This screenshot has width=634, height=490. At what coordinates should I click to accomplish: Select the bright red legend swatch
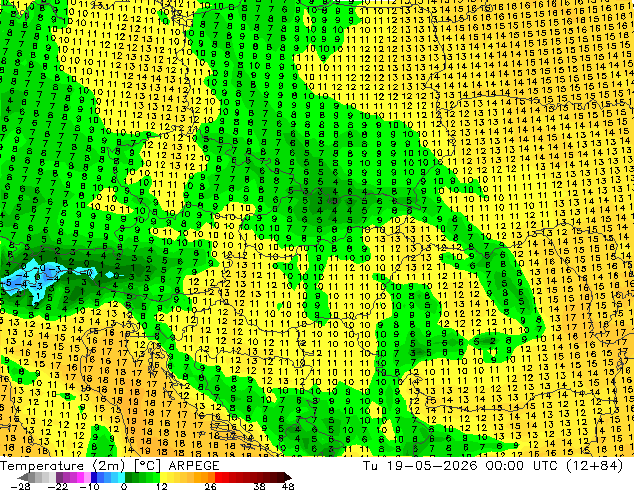[x=218, y=477]
